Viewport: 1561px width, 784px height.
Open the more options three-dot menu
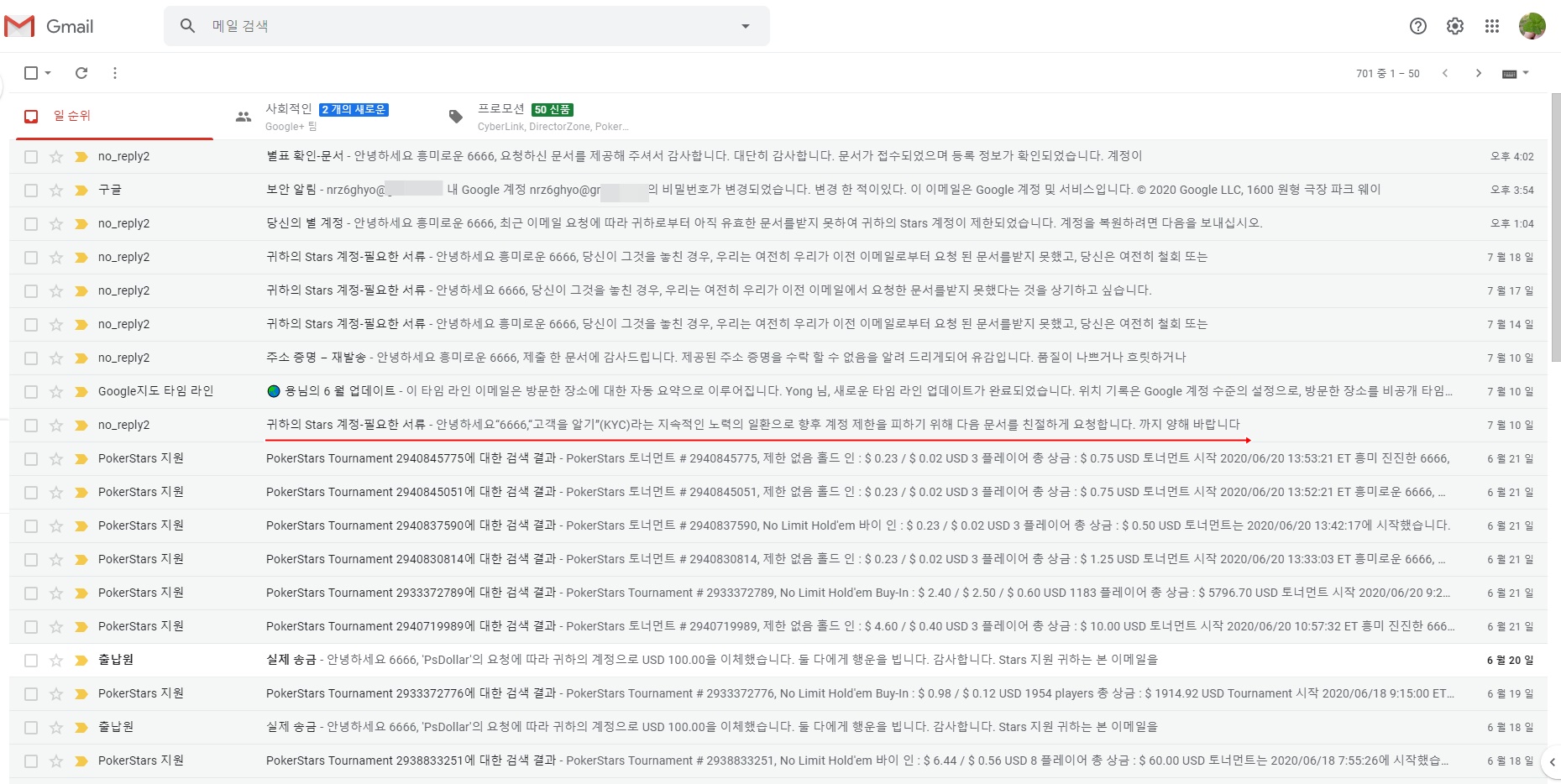click(x=115, y=73)
